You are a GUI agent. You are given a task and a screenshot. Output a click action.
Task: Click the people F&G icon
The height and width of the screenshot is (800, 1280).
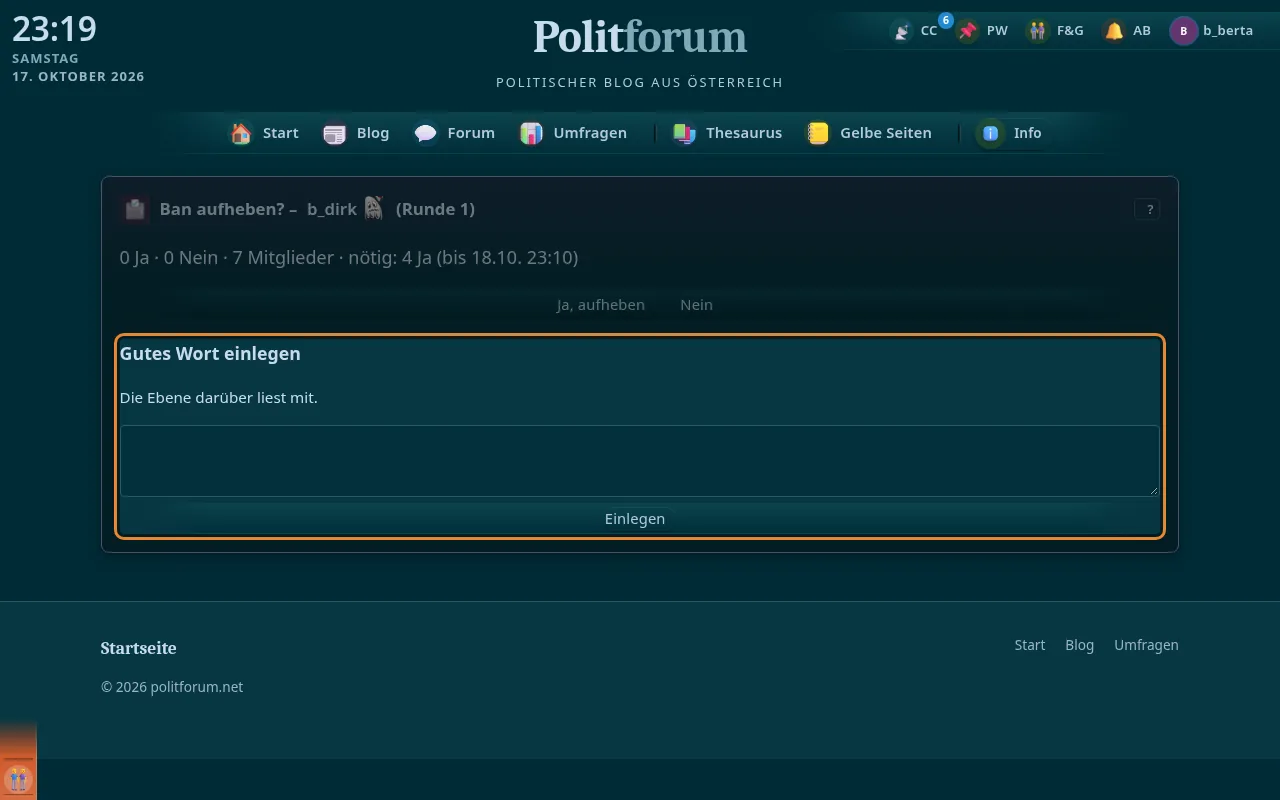click(1037, 31)
